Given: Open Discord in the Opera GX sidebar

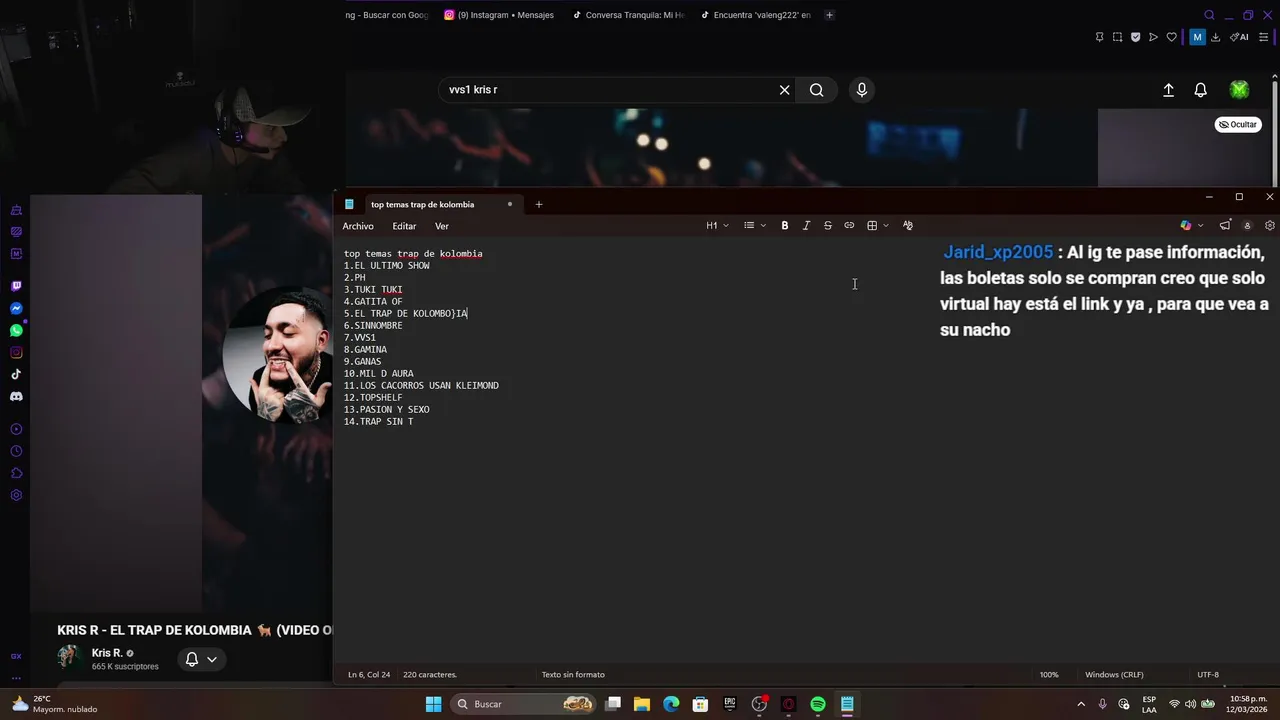Looking at the screenshot, I should tap(16, 396).
